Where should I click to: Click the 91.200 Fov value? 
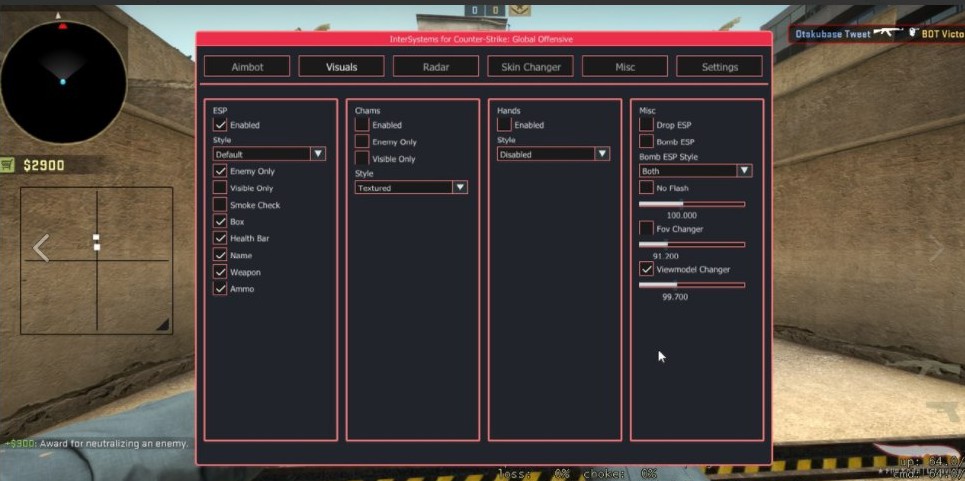[667, 256]
